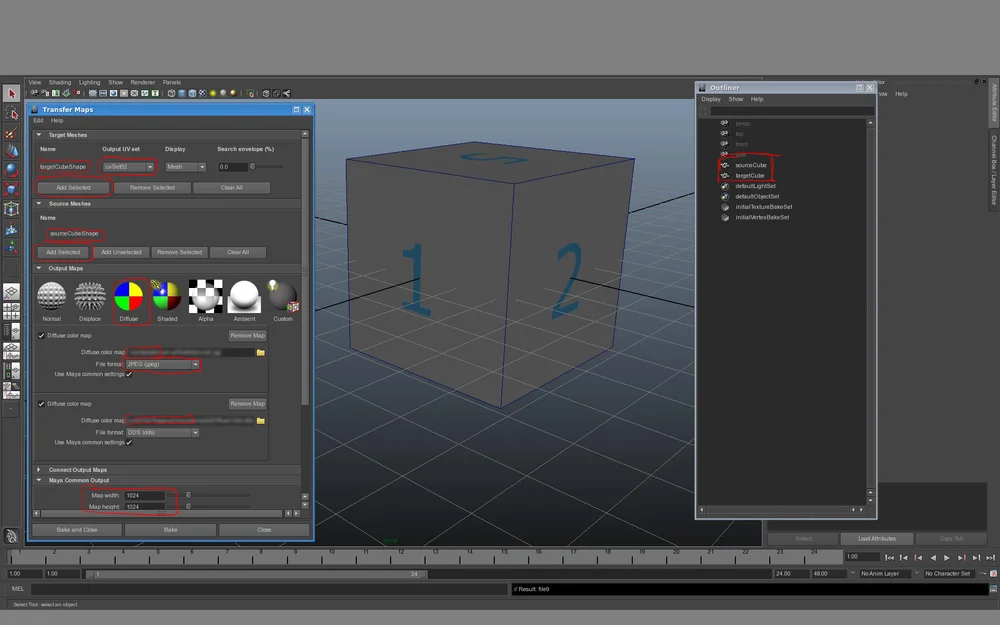Change the JPEG file format dropdown
This screenshot has height=625, width=1000.
coord(160,364)
